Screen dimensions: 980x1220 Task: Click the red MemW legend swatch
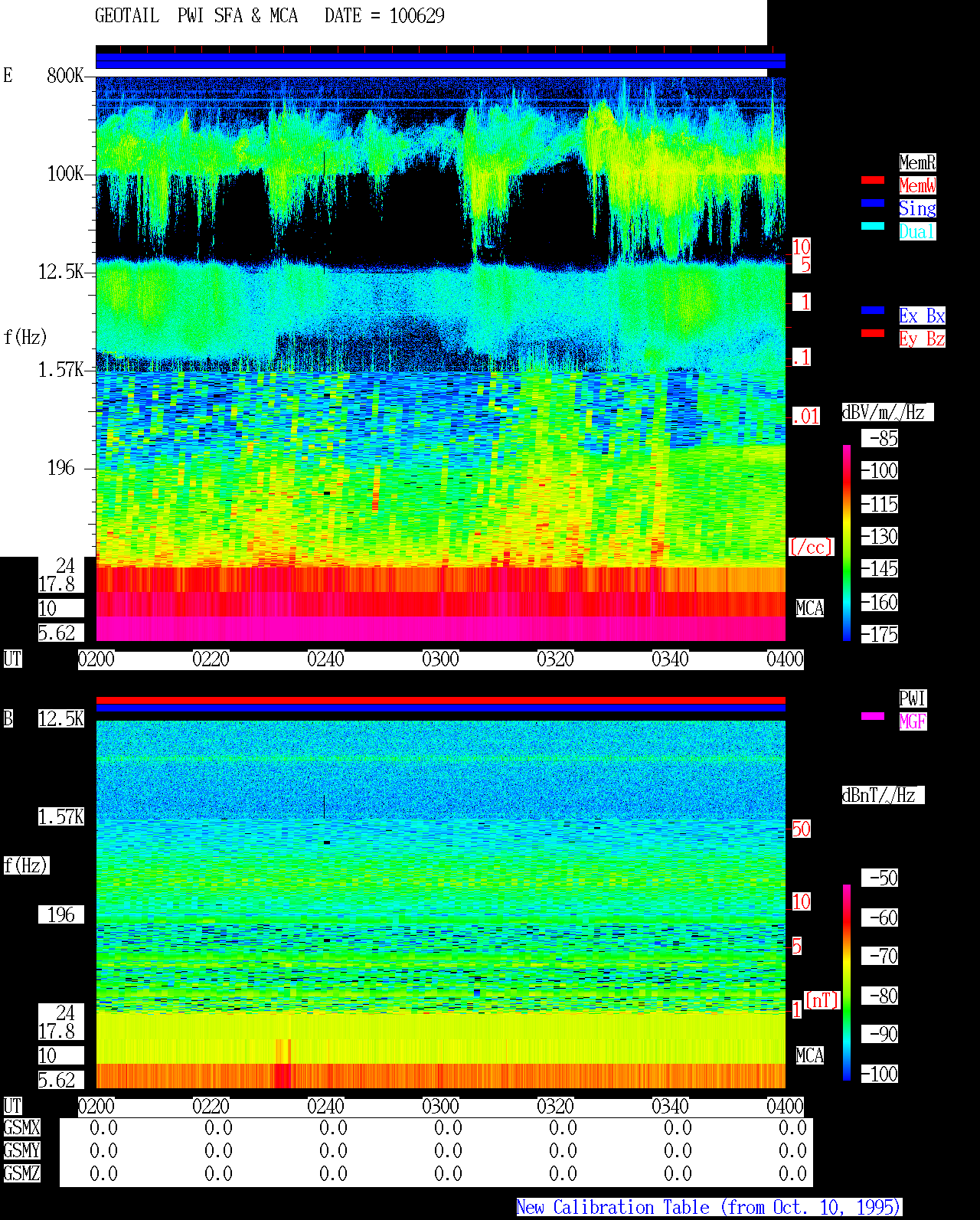(873, 180)
